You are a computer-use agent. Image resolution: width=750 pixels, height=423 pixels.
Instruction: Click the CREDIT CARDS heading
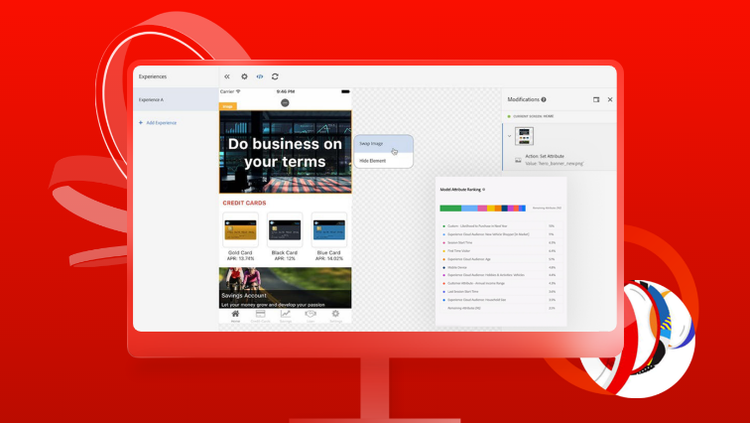[244, 203]
